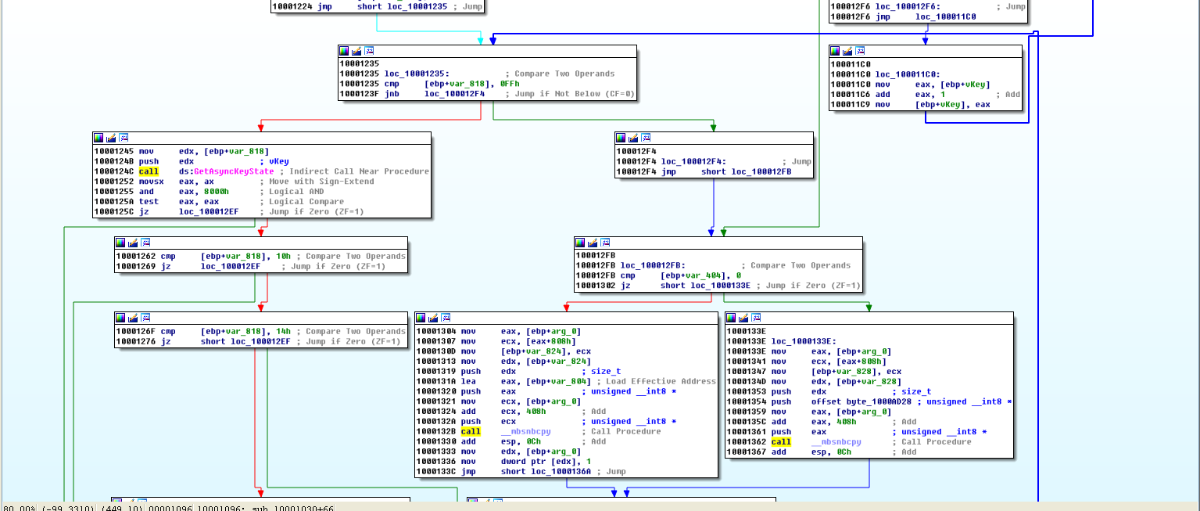Image resolution: width=1200 pixels, height=511 pixels.
Task: Set node color on loc_100011C0 block
Action: click(836, 50)
